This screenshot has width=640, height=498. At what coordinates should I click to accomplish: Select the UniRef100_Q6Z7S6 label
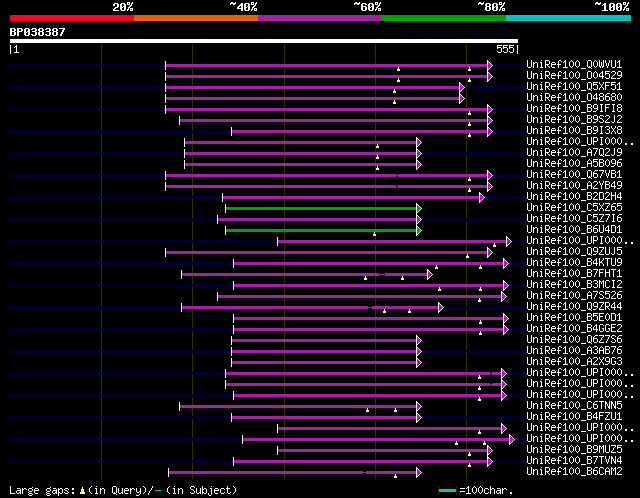coord(574,340)
